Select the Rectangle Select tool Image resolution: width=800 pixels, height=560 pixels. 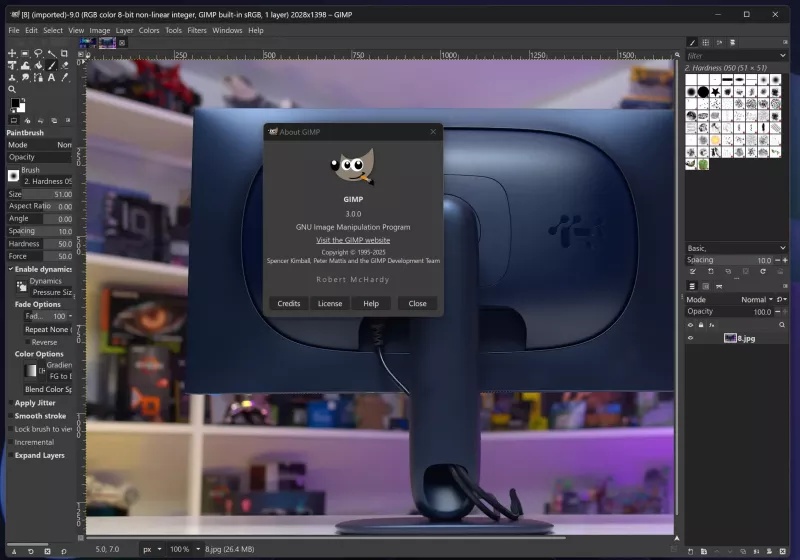point(26,54)
